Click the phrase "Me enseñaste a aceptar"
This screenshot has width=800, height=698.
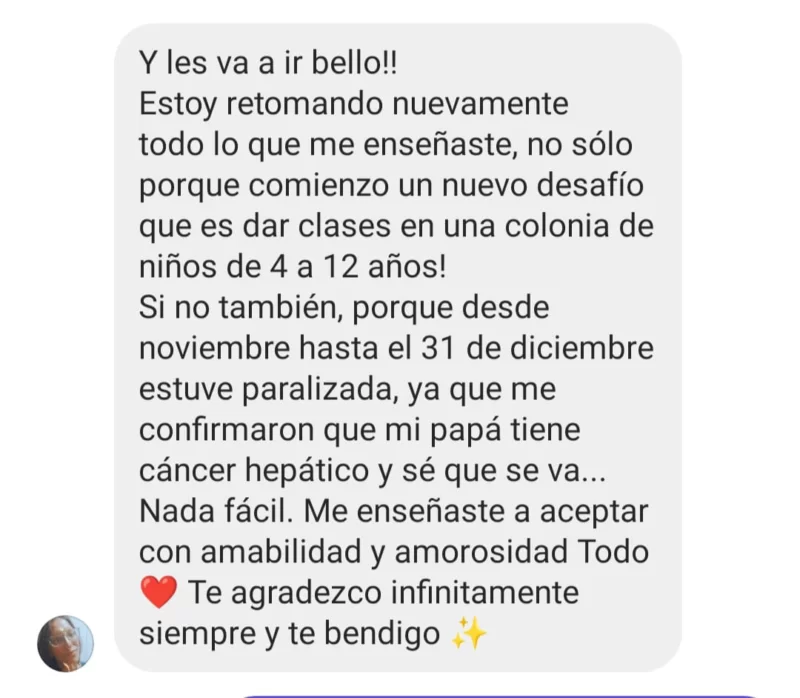click(x=476, y=511)
